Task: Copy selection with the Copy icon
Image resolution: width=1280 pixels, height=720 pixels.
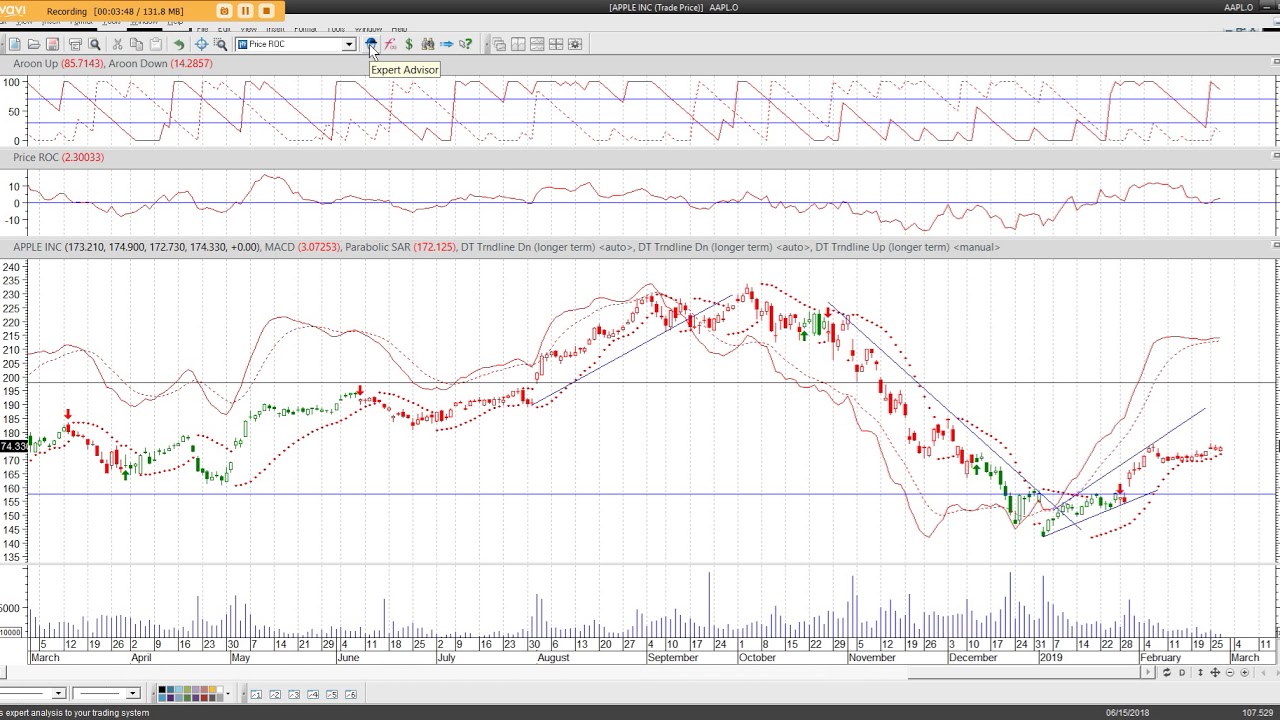Action: click(136, 44)
